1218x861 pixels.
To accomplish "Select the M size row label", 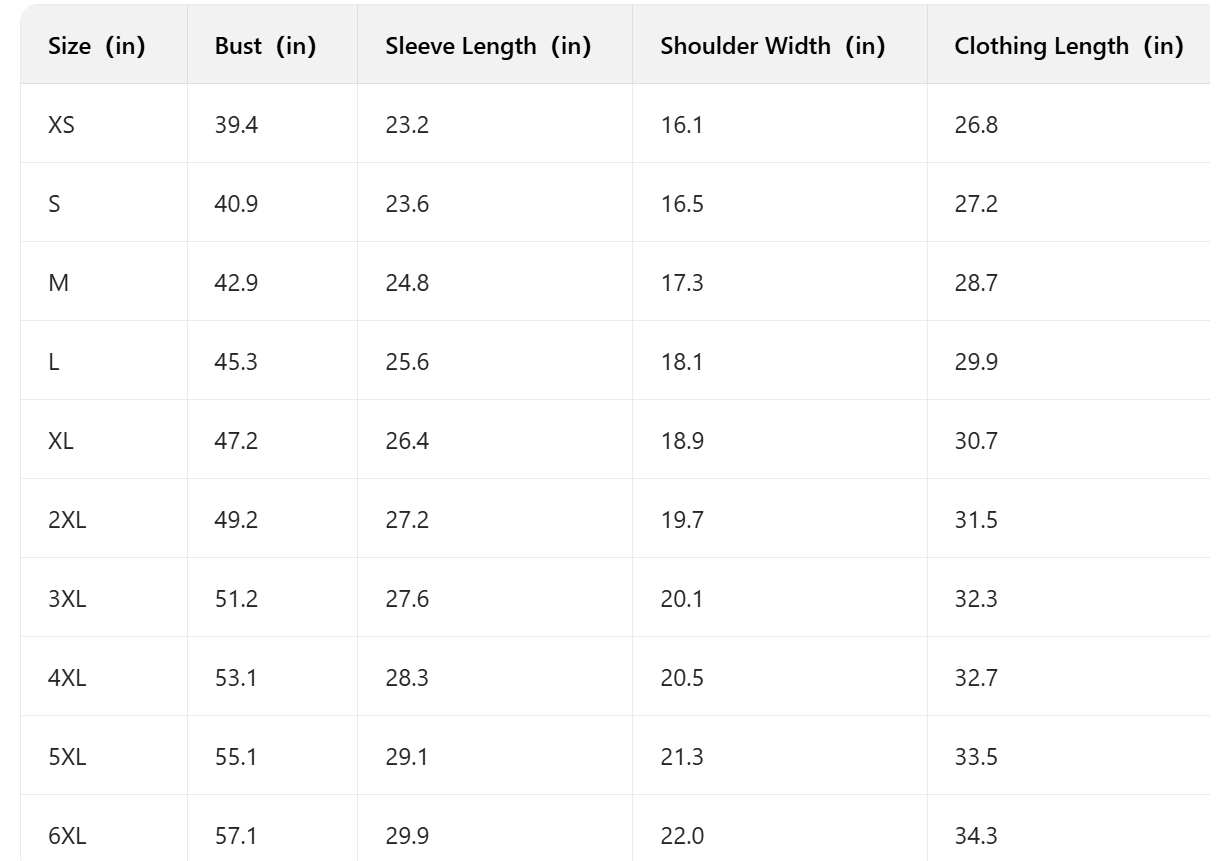I will tap(58, 283).
